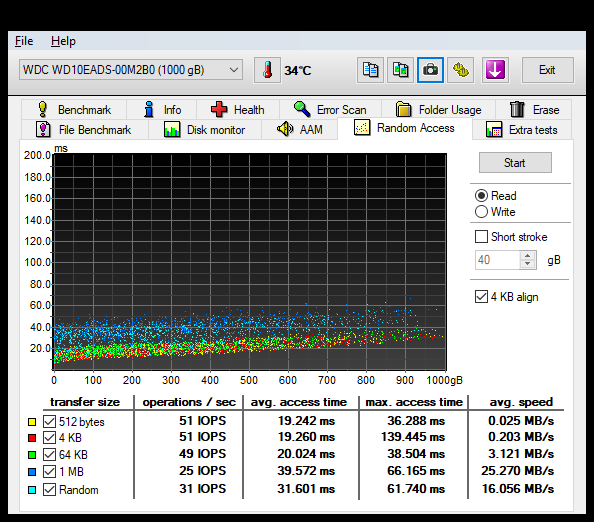Click the thermometer temperature icon

point(267,70)
